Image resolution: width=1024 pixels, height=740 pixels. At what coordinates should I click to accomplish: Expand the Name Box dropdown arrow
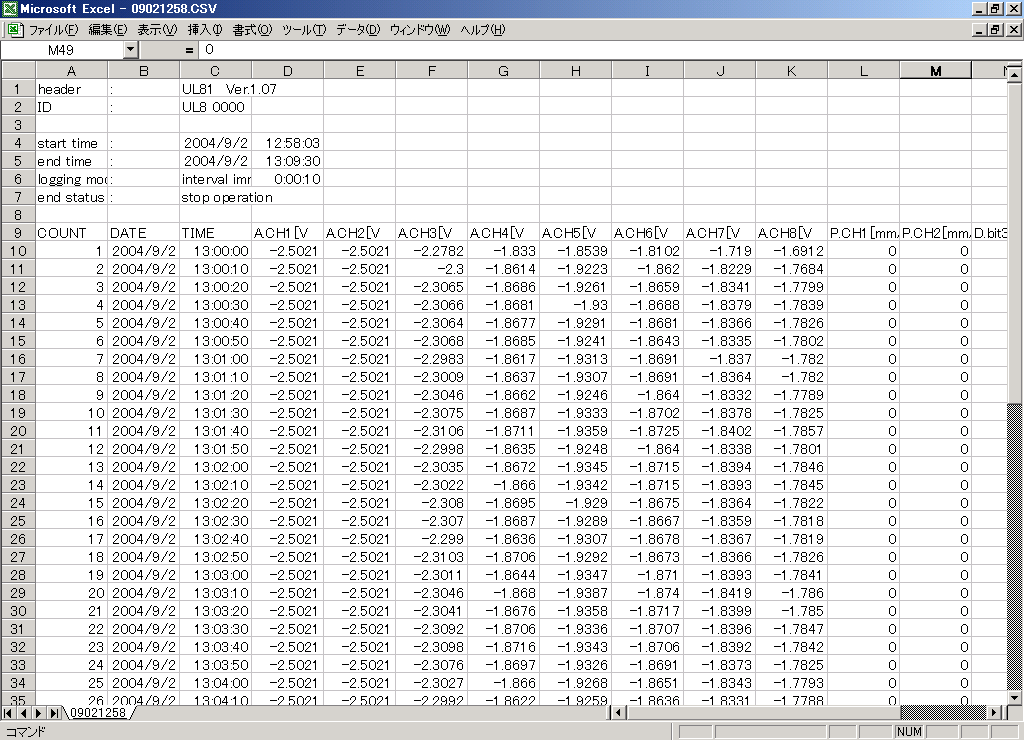pos(131,50)
